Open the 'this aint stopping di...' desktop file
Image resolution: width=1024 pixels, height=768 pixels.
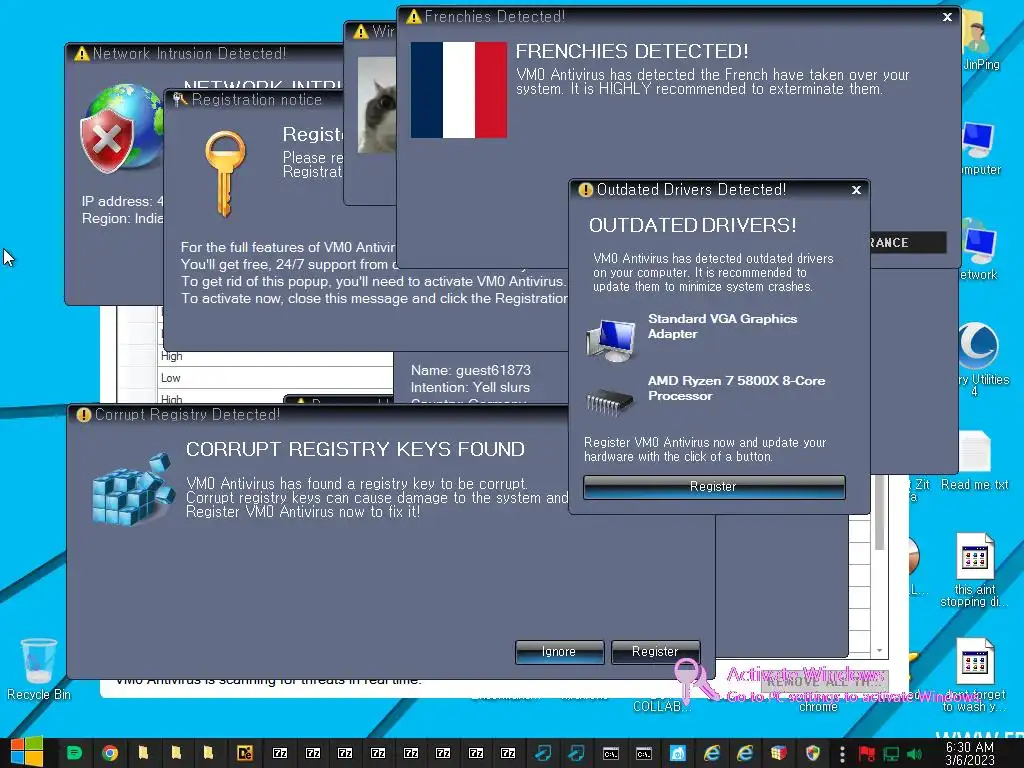tap(975, 570)
